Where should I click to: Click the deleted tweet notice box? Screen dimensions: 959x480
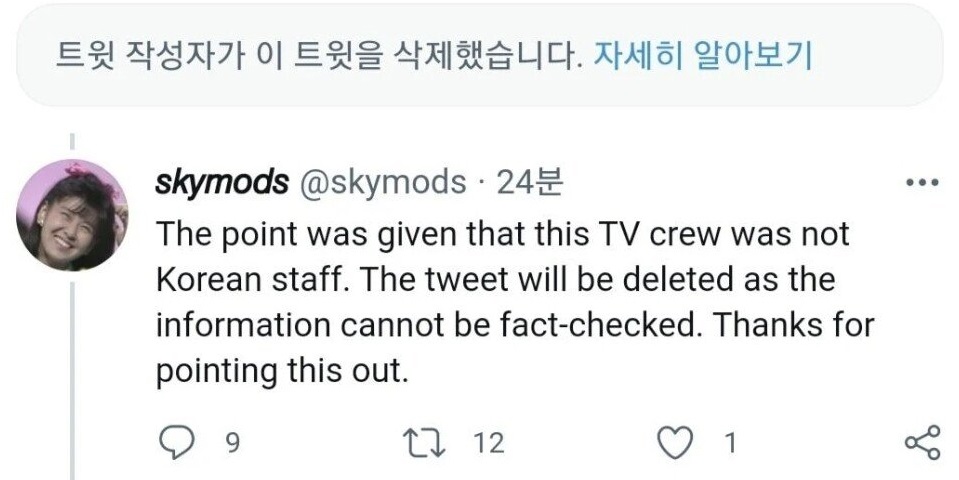tap(480, 54)
